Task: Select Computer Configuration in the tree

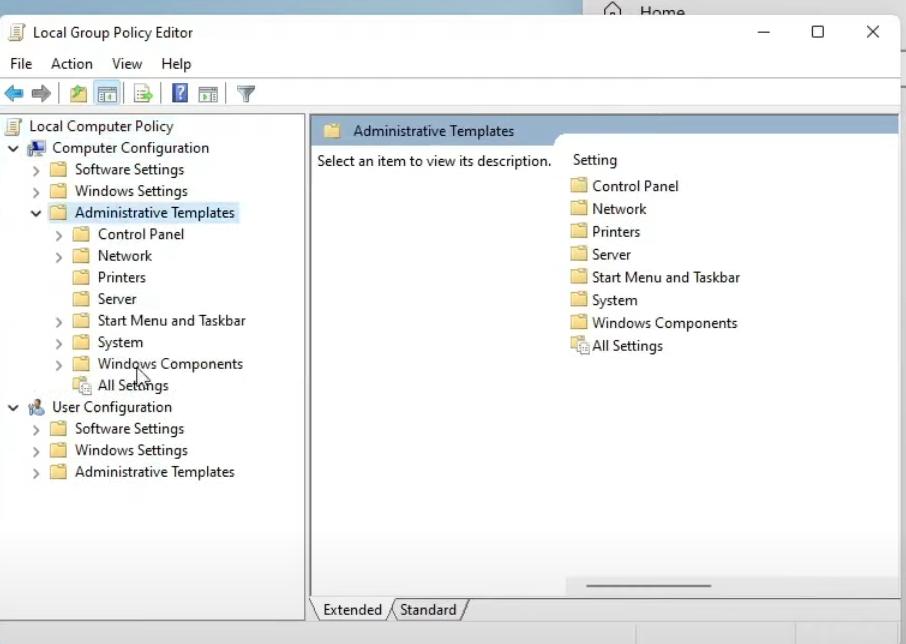Action: pos(131,148)
